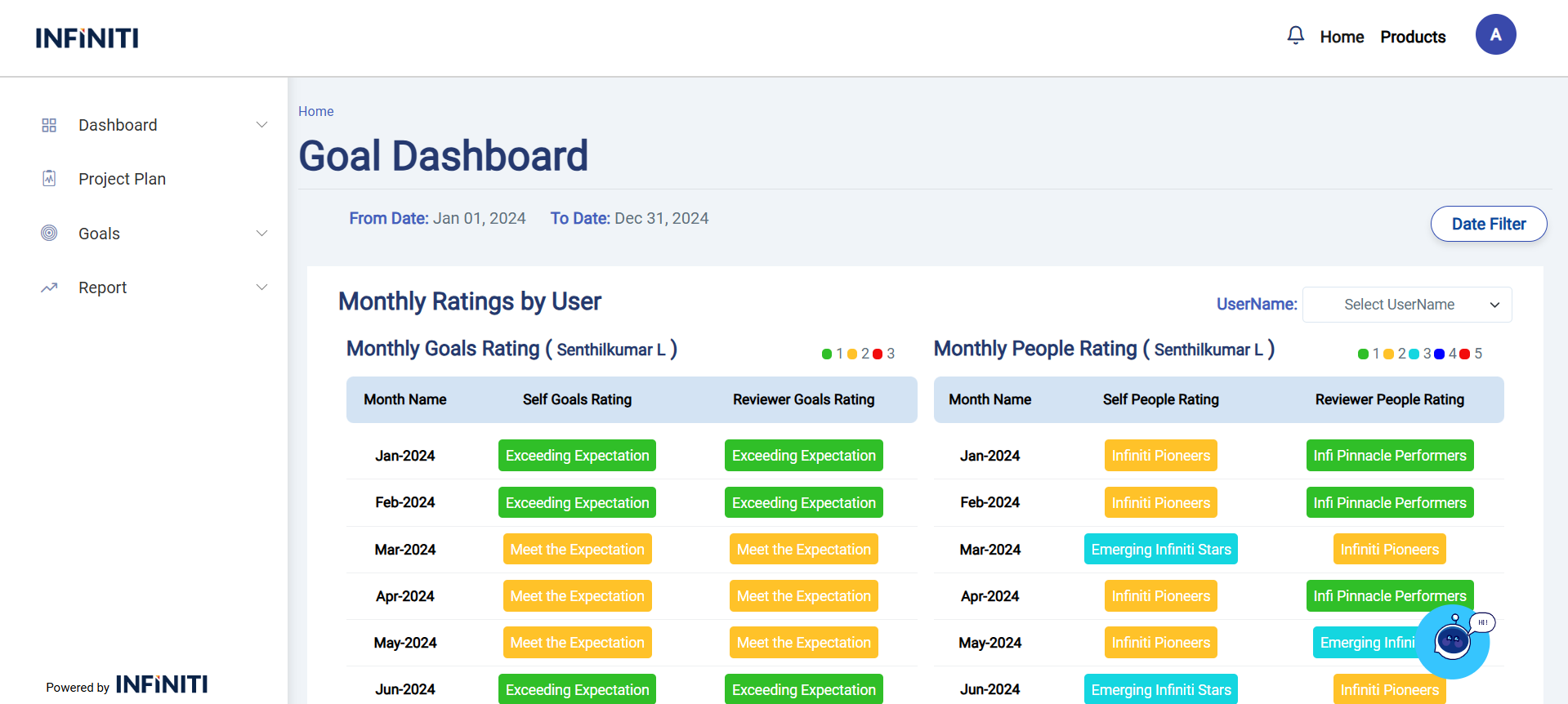Go to Home in top navigation

1342,37
